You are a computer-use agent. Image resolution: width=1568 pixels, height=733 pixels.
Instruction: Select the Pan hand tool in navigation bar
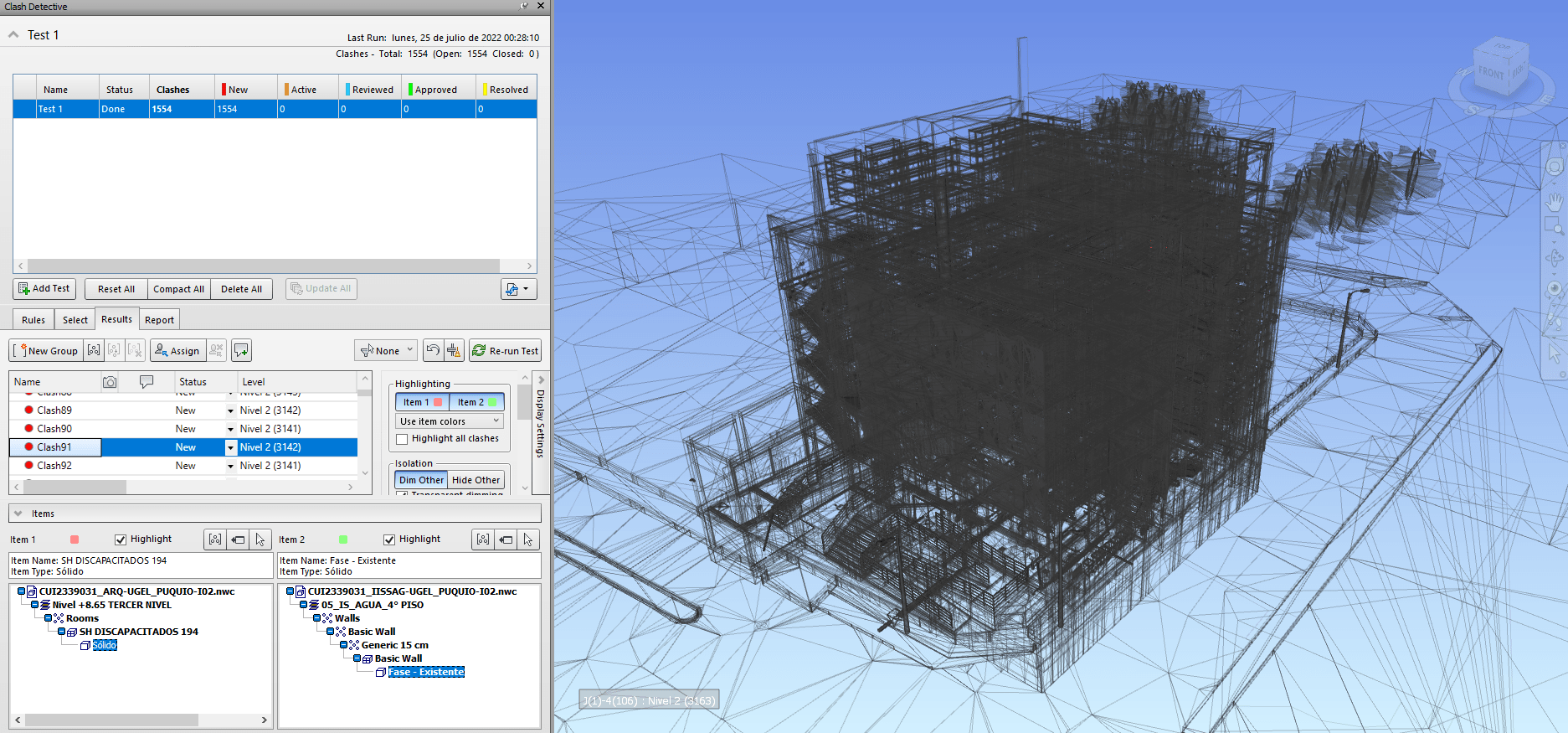pyautogui.click(x=1554, y=201)
